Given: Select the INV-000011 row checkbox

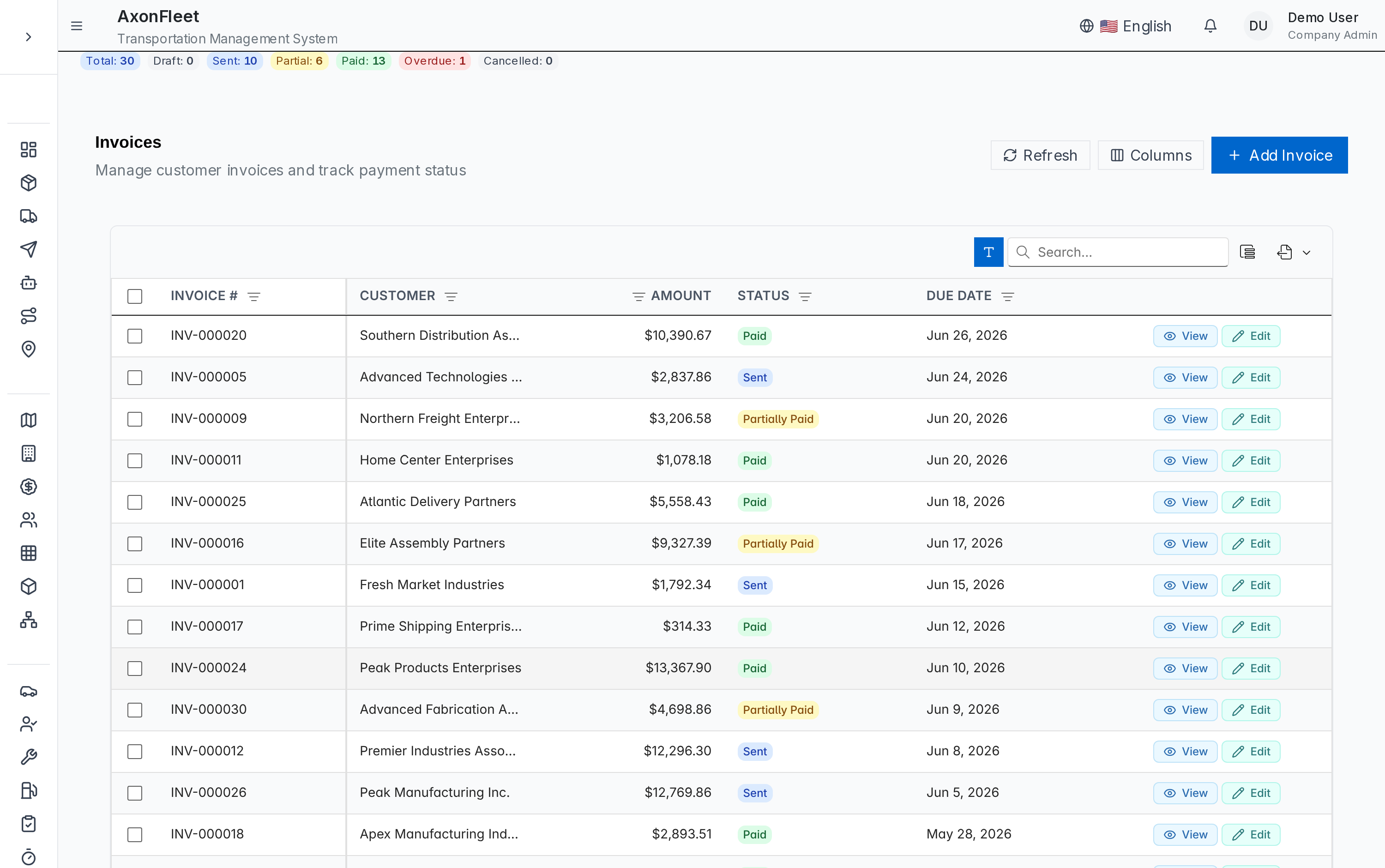Looking at the screenshot, I should [135, 460].
